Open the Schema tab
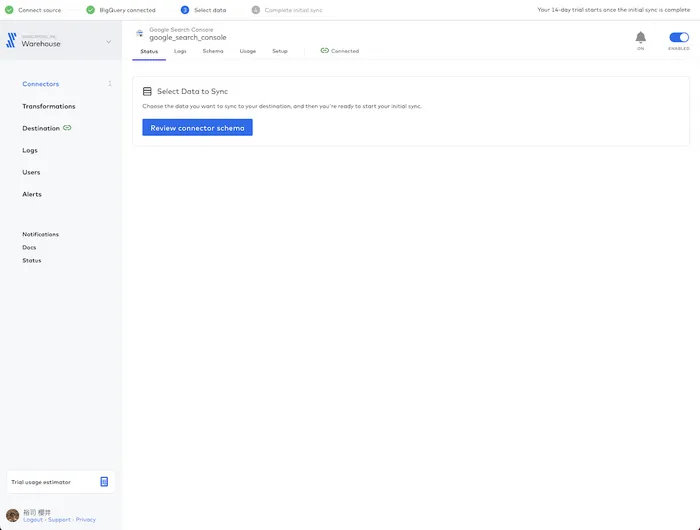Screen dimensions: 700x530 pyautogui.click(x=213, y=51)
